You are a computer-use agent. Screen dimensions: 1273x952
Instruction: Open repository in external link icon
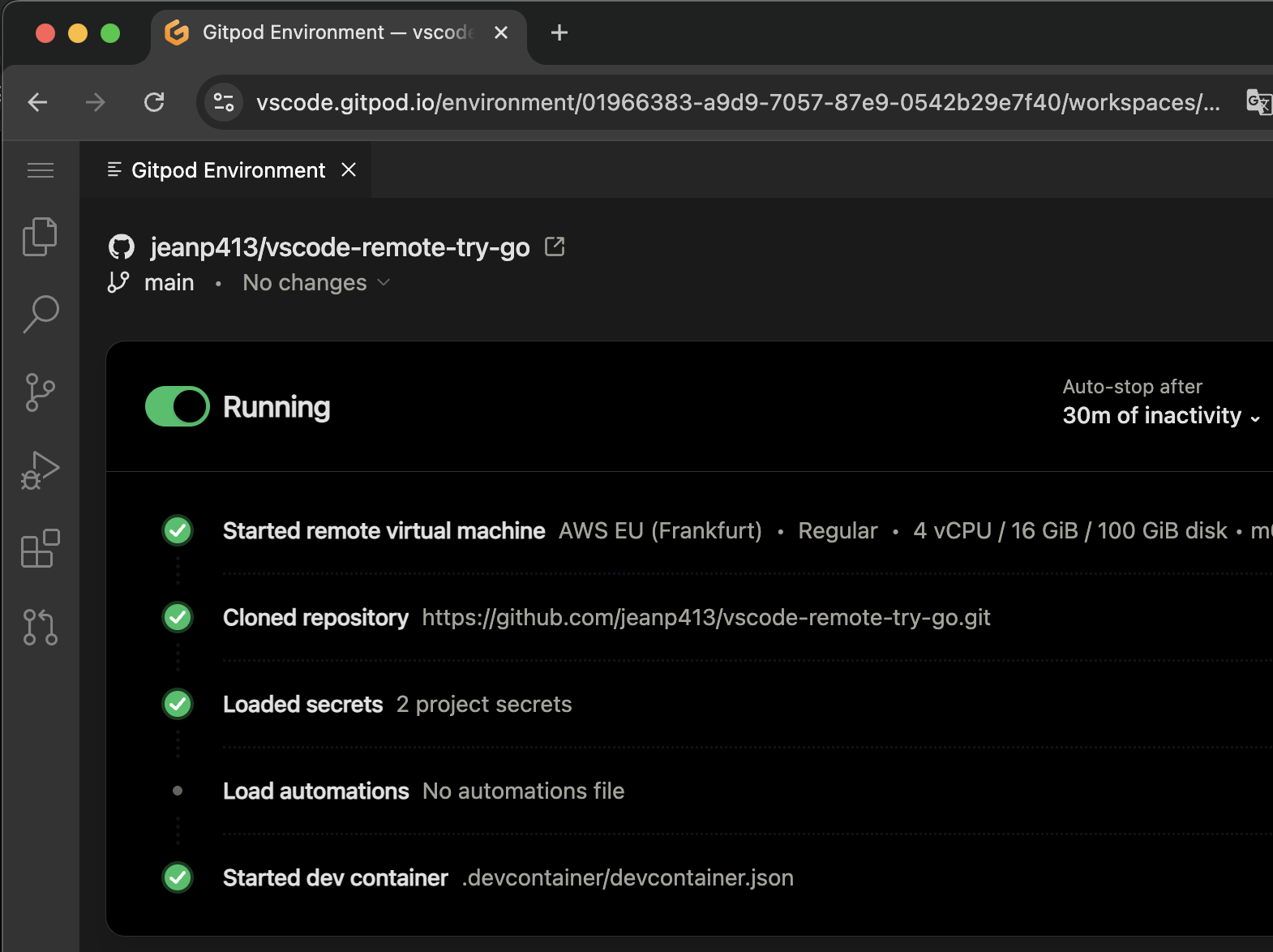click(555, 247)
